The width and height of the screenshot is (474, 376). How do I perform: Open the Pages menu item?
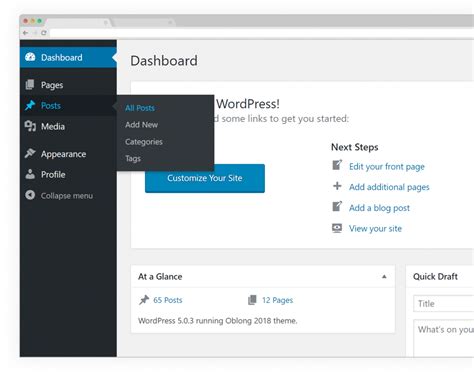[x=68, y=85]
